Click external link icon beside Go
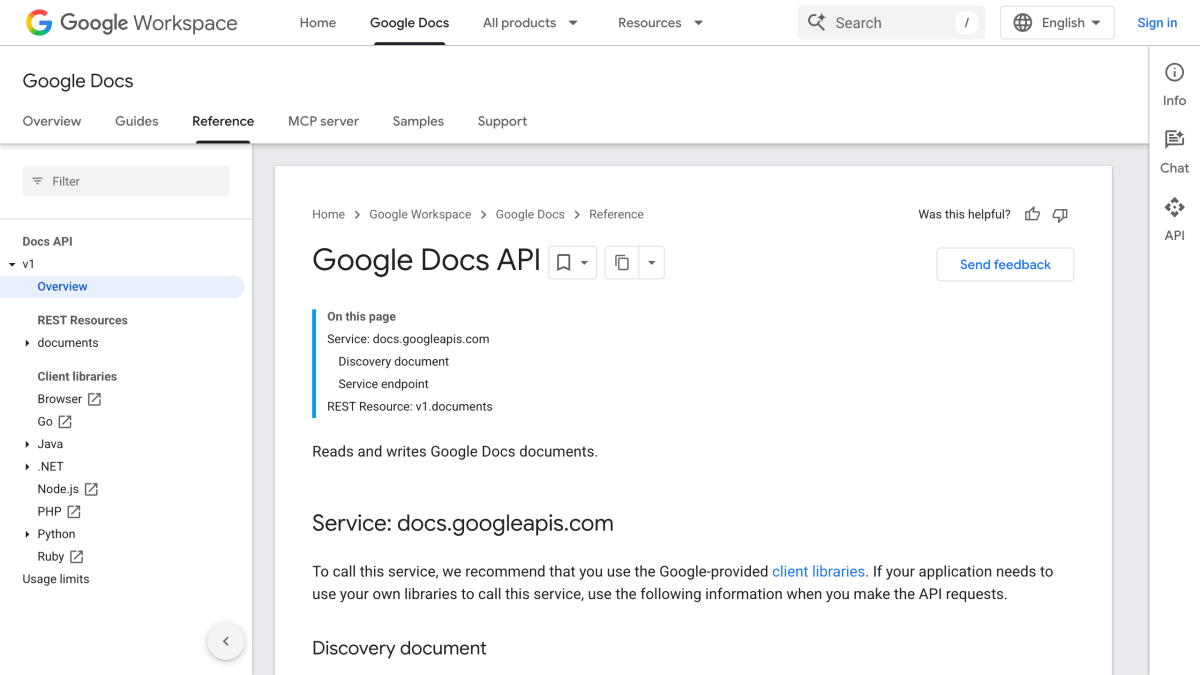This screenshot has height=675, width=1200. (x=65, y=422)
